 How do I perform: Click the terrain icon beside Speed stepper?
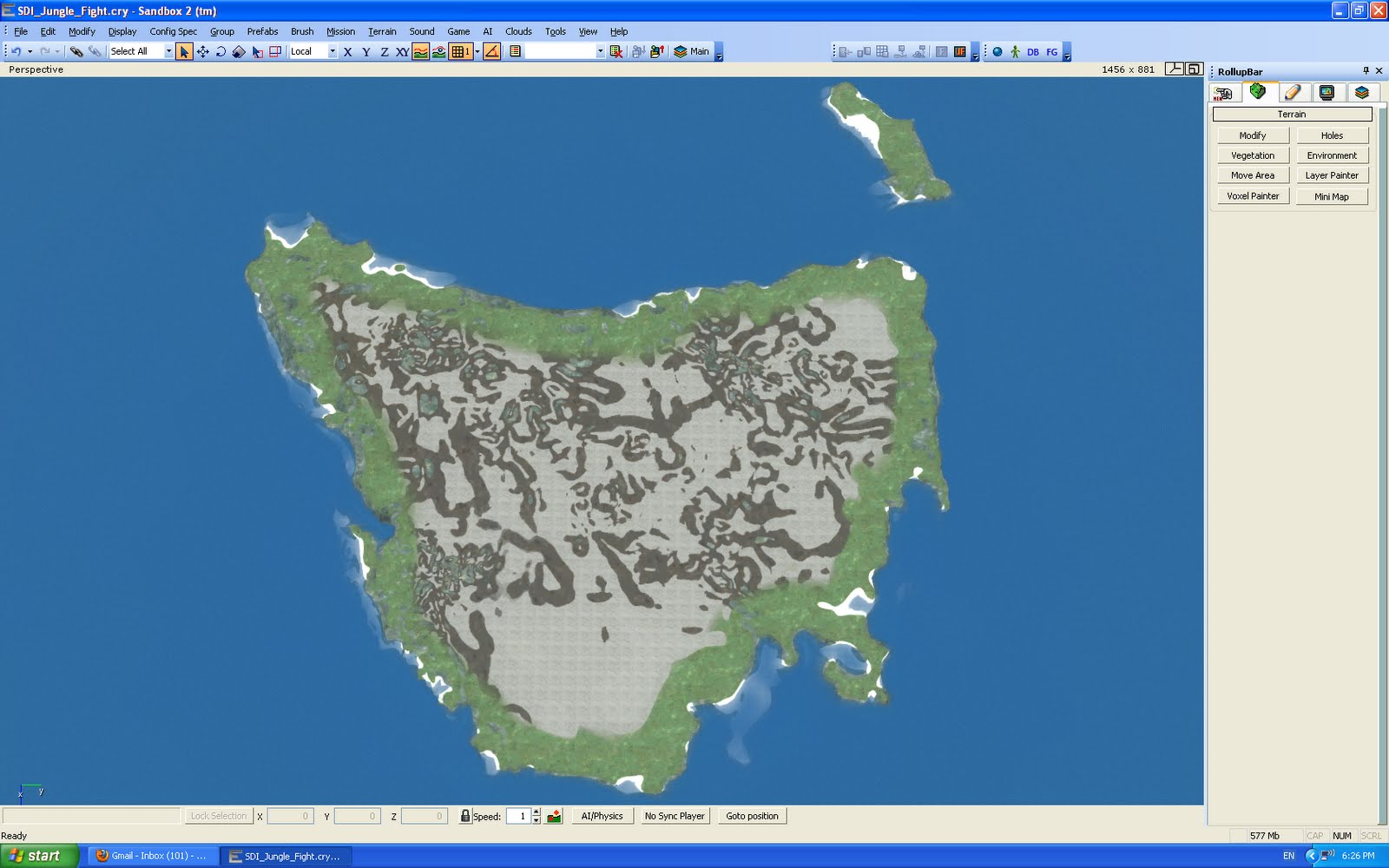pyautogui.click(x=554, y=816)
